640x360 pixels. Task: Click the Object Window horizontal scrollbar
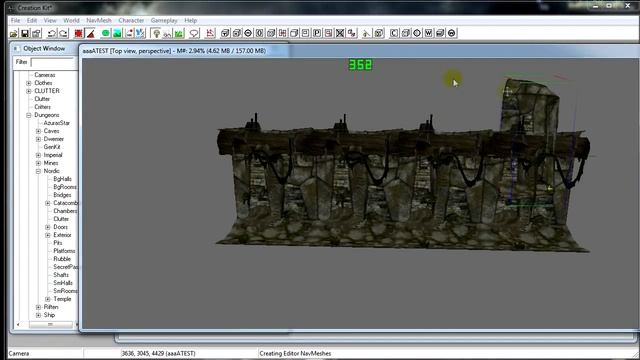click(47, 324)
